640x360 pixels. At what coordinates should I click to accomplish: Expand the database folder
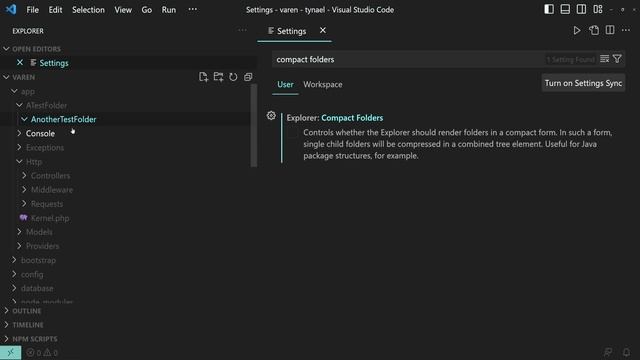[x=14, y=288]
